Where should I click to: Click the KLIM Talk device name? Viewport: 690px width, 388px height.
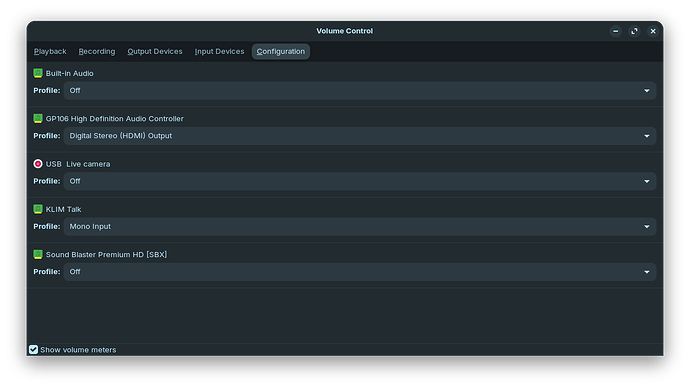(x=63, y=209)
